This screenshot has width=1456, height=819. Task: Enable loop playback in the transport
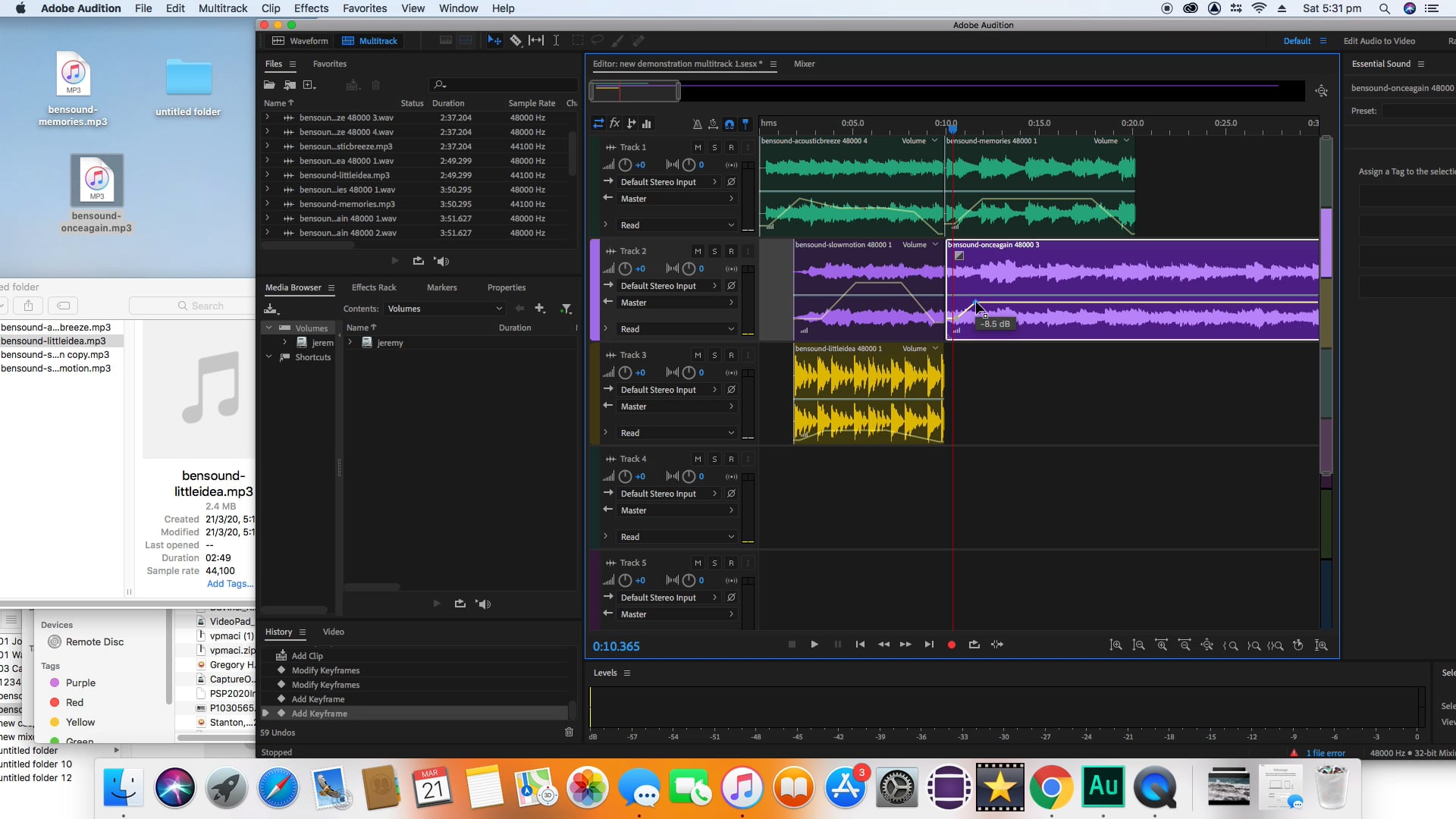(974, 645)
